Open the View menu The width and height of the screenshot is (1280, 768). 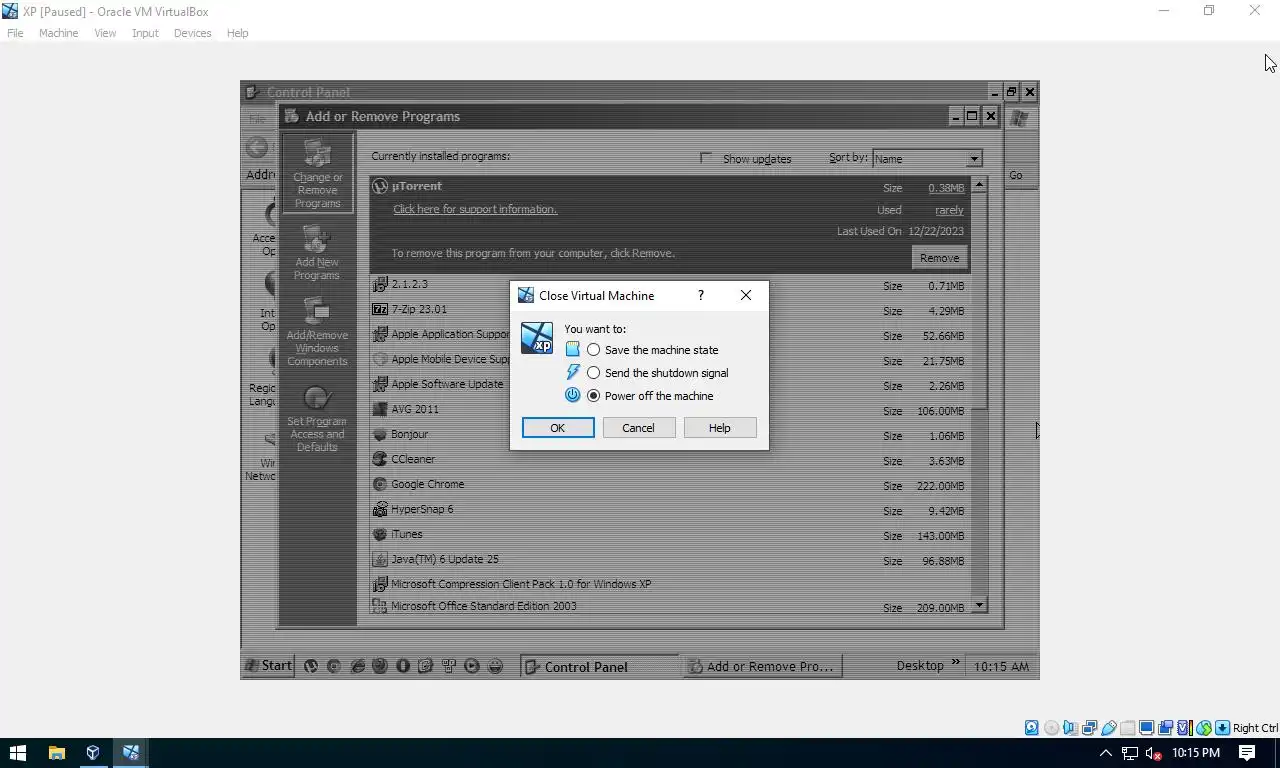[105, 33]
